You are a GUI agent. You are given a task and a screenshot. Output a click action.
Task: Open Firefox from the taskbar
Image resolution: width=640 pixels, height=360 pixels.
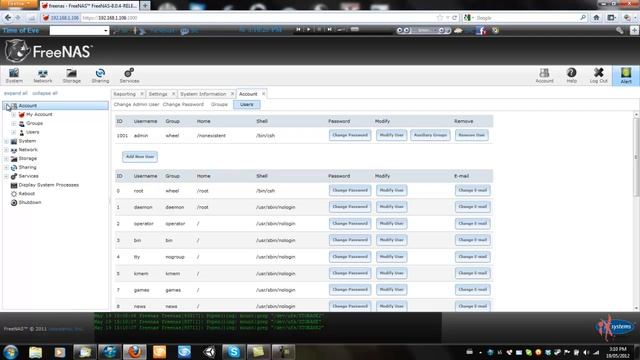point(135,352)
